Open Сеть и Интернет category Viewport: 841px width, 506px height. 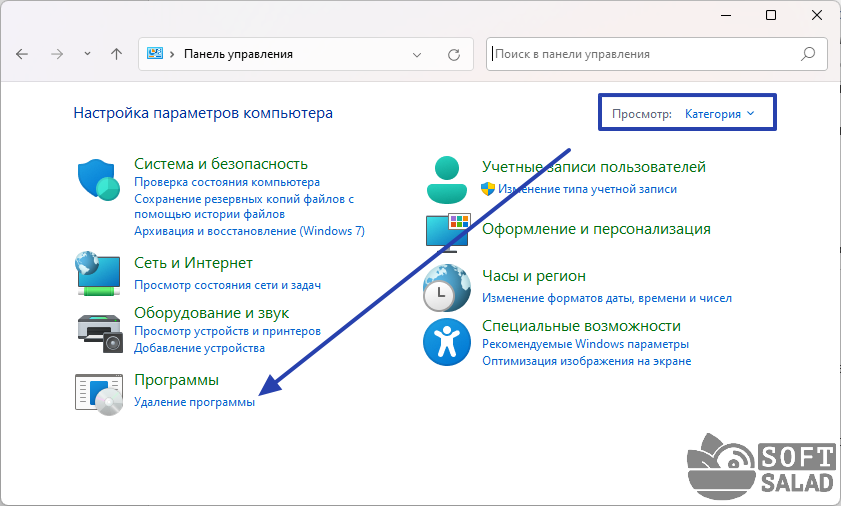[x=193, y=263]
